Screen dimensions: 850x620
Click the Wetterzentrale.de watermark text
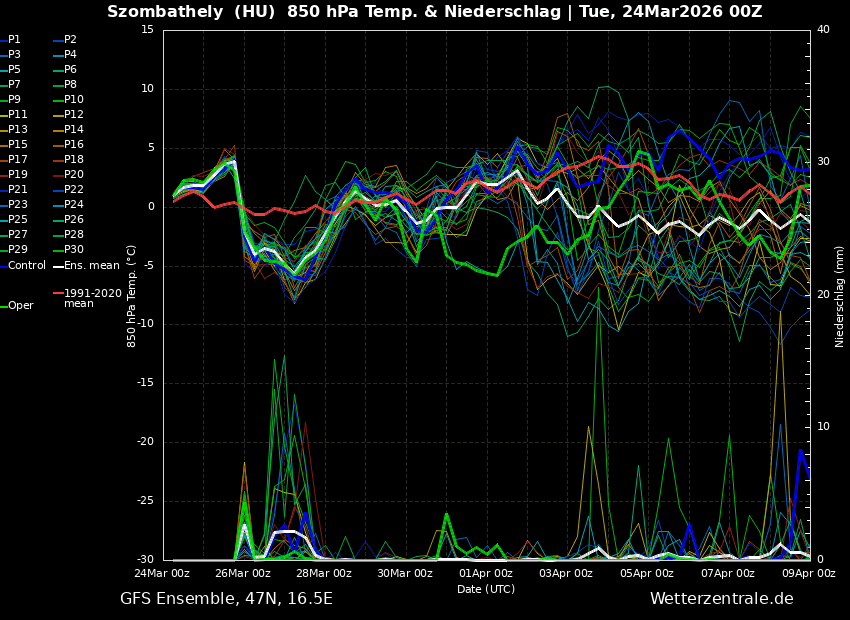721,599
